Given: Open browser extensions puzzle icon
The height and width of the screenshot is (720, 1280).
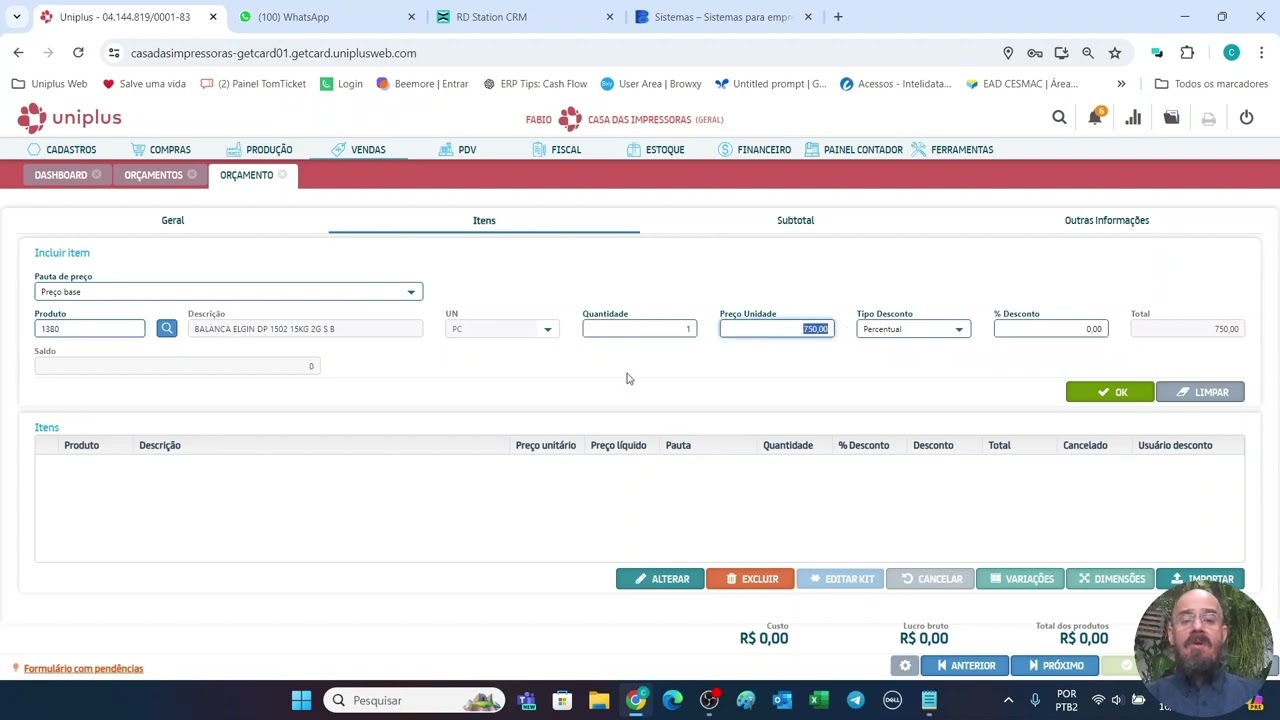Looking at the screenshot, I should click(x=1187, y=53).
